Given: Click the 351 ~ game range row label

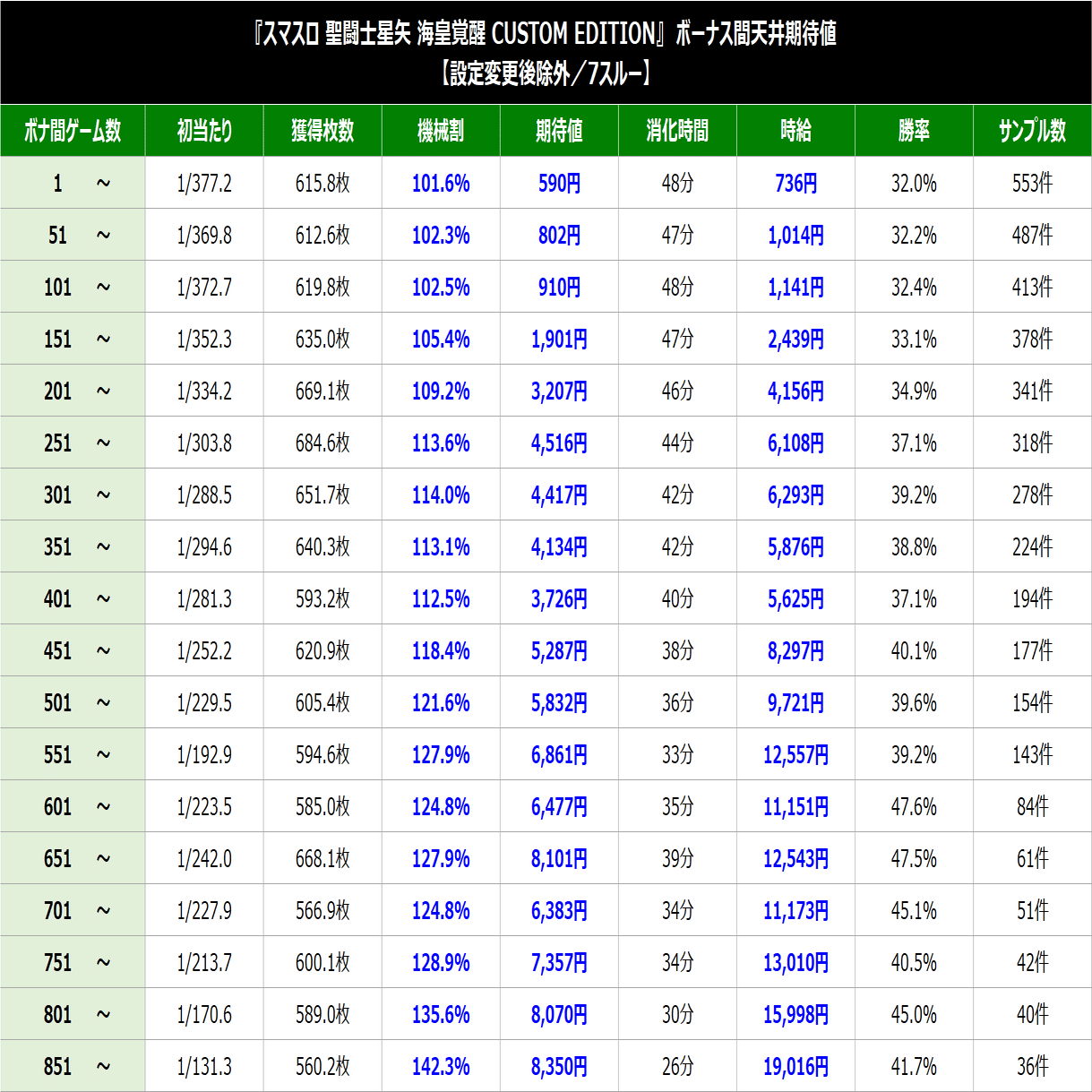Looking at the screenshot, I should click(x=73, y=546).
